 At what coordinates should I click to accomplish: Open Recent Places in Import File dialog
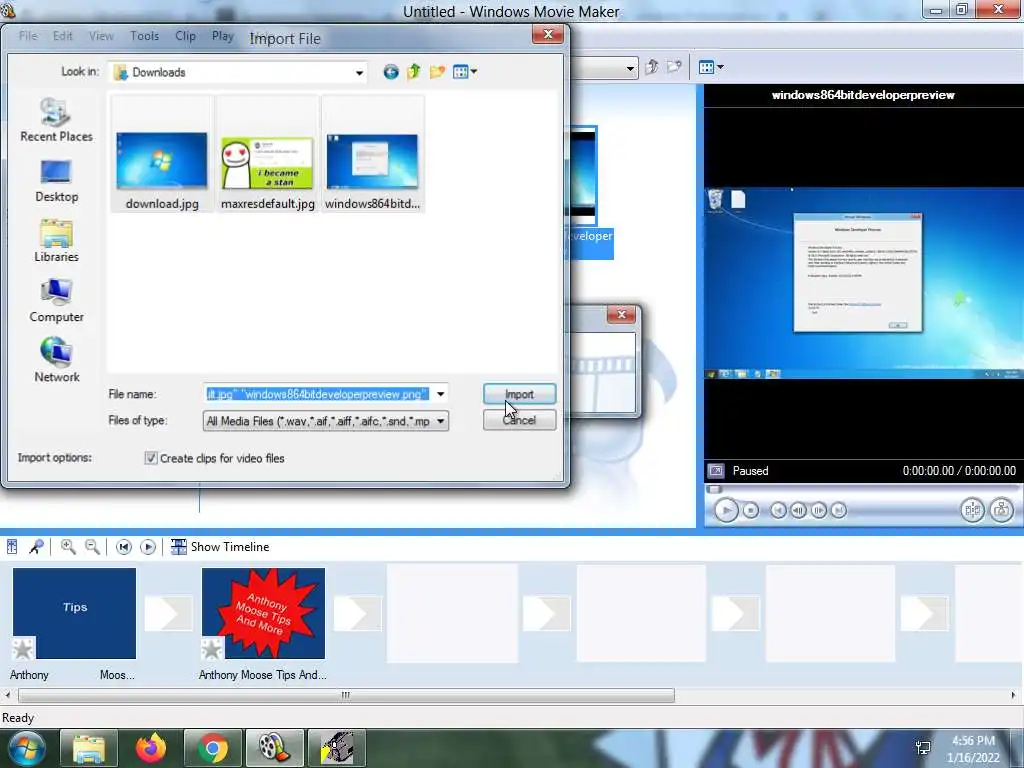pyautogui.click(x=56, y=120)
